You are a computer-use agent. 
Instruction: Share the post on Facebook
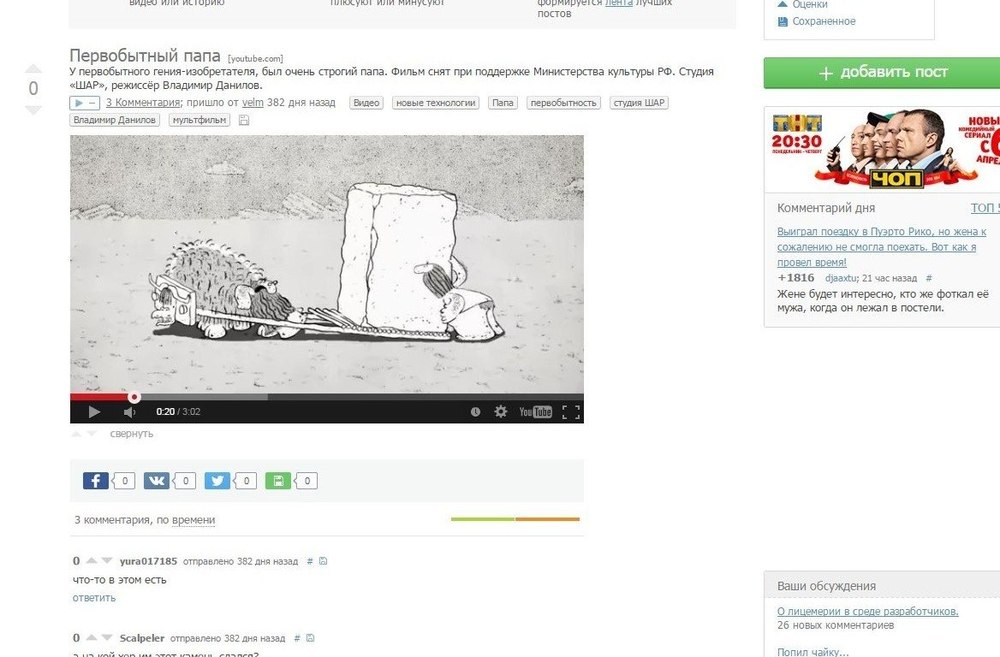tap(96, 480)
